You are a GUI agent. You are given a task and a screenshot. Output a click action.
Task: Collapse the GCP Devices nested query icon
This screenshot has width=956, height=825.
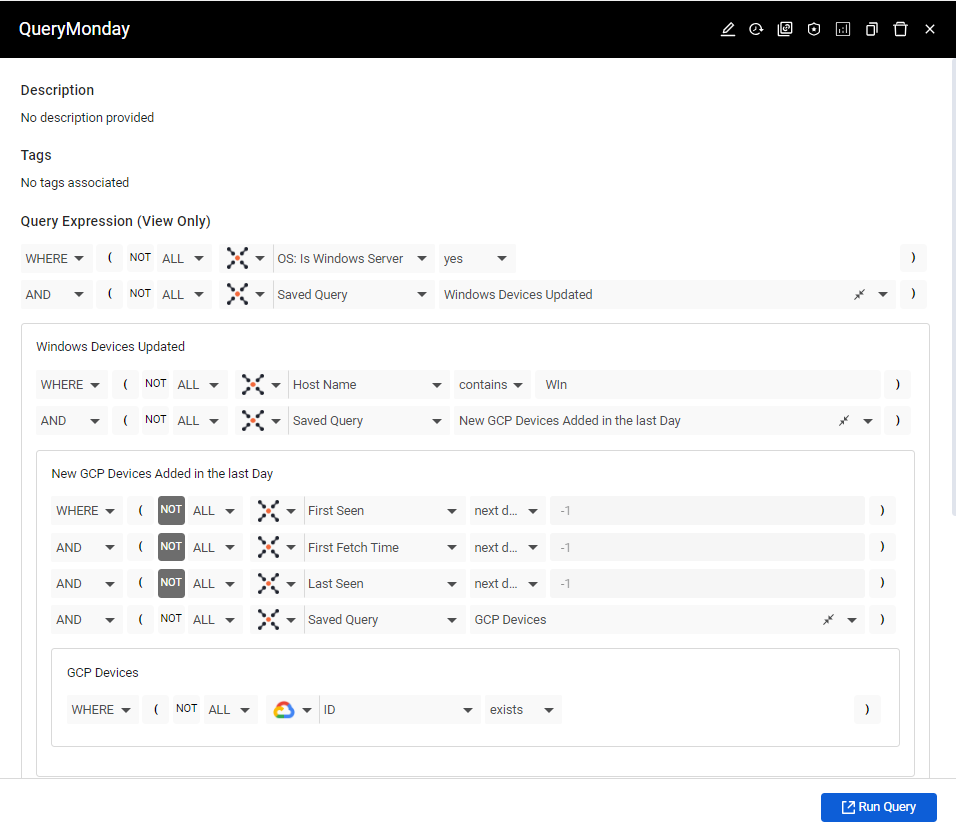pyautogui.click(x=829, y=620)
